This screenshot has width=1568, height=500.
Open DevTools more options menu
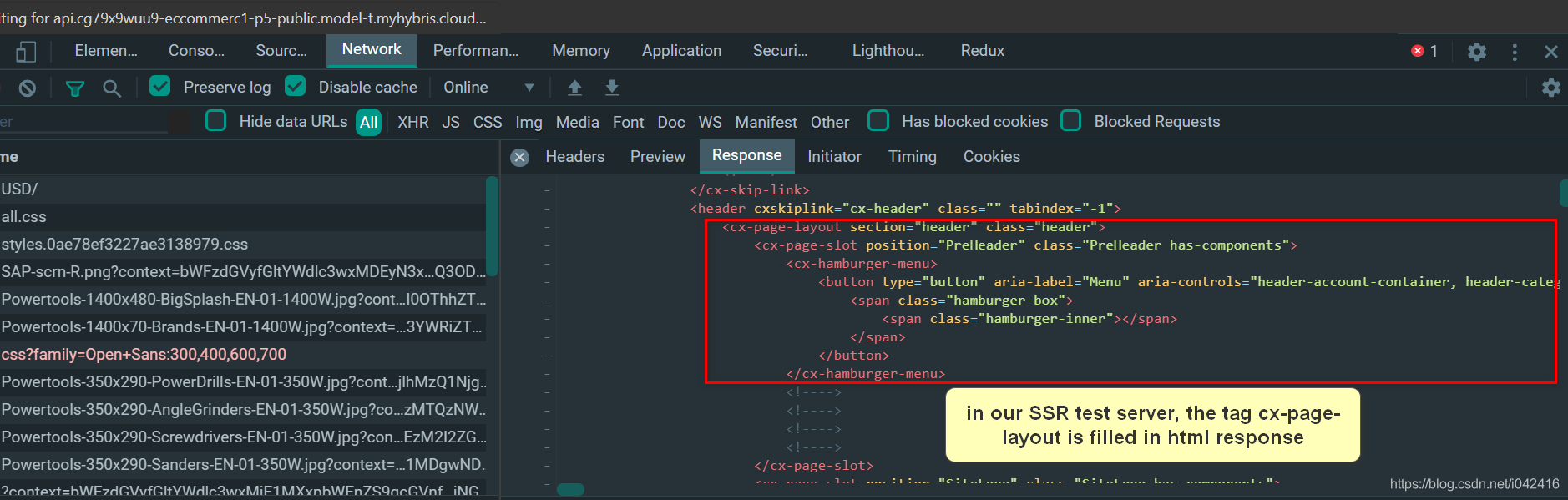1515,52
